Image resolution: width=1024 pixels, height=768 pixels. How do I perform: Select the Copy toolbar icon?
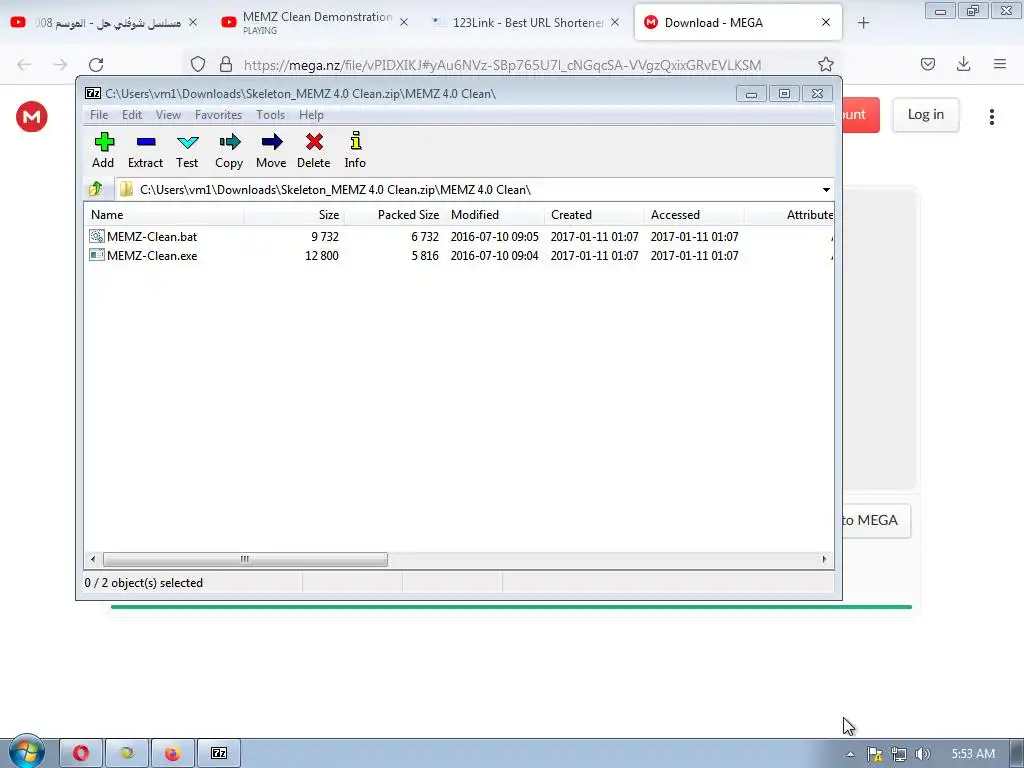pyautogui.click(x=229, y=142)
